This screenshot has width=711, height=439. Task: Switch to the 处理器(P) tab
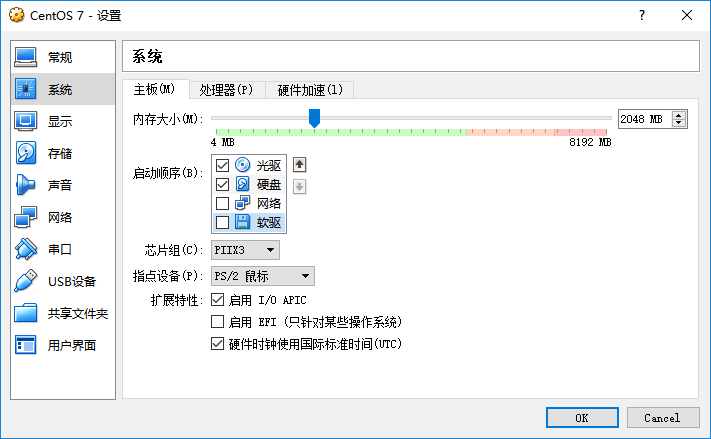[226, 90]
